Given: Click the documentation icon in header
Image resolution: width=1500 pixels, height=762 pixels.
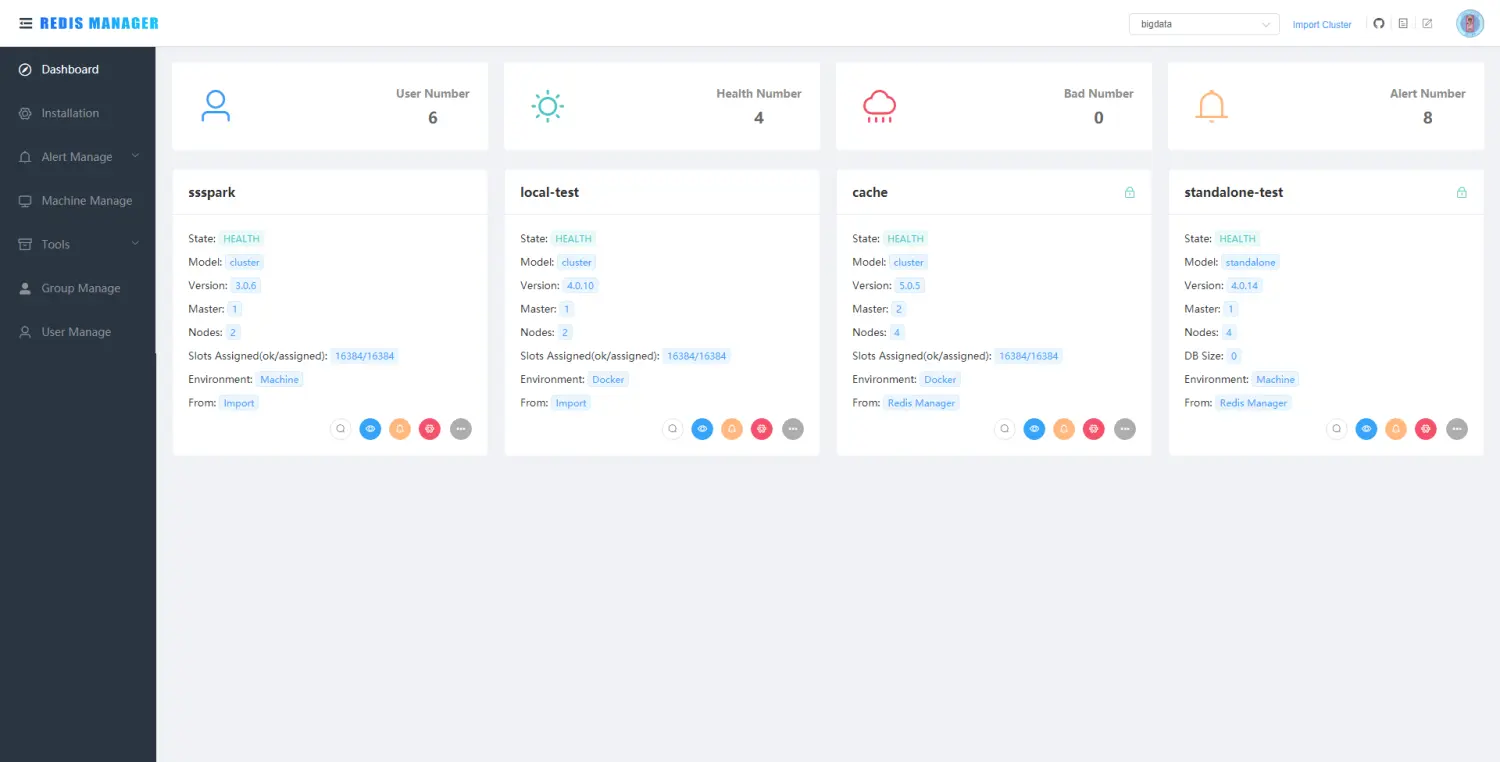Looking at the screenshot, I should coord(1403,24).
